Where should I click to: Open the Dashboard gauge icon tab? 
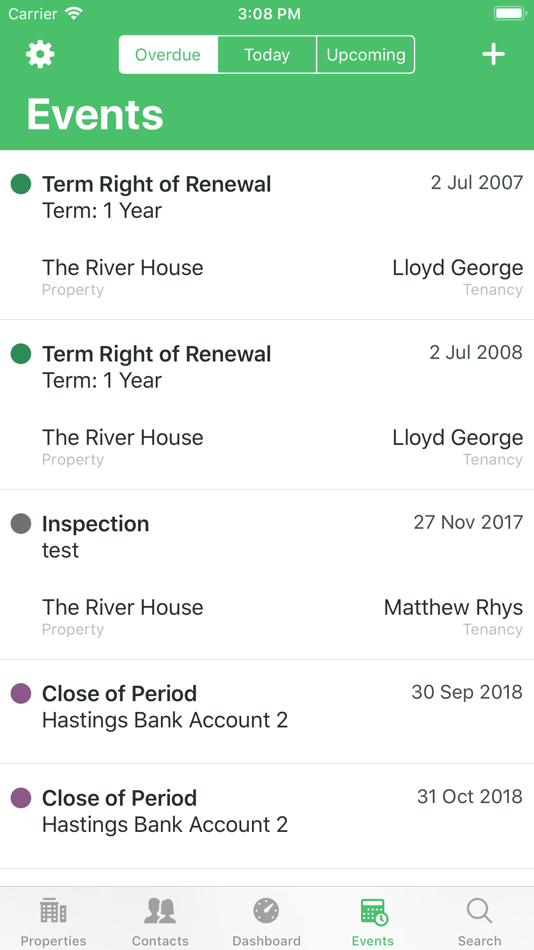pos(267,922)
